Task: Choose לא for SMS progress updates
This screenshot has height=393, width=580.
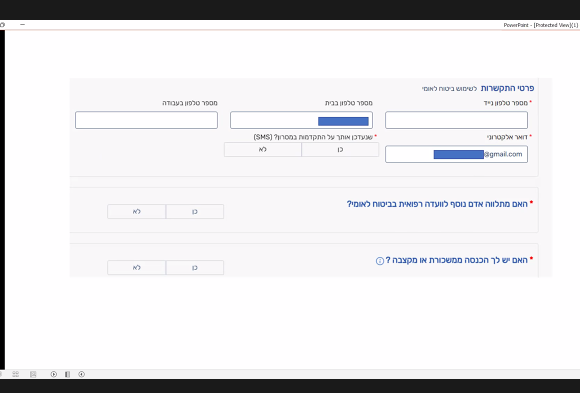Action: (x=263, y=150)
